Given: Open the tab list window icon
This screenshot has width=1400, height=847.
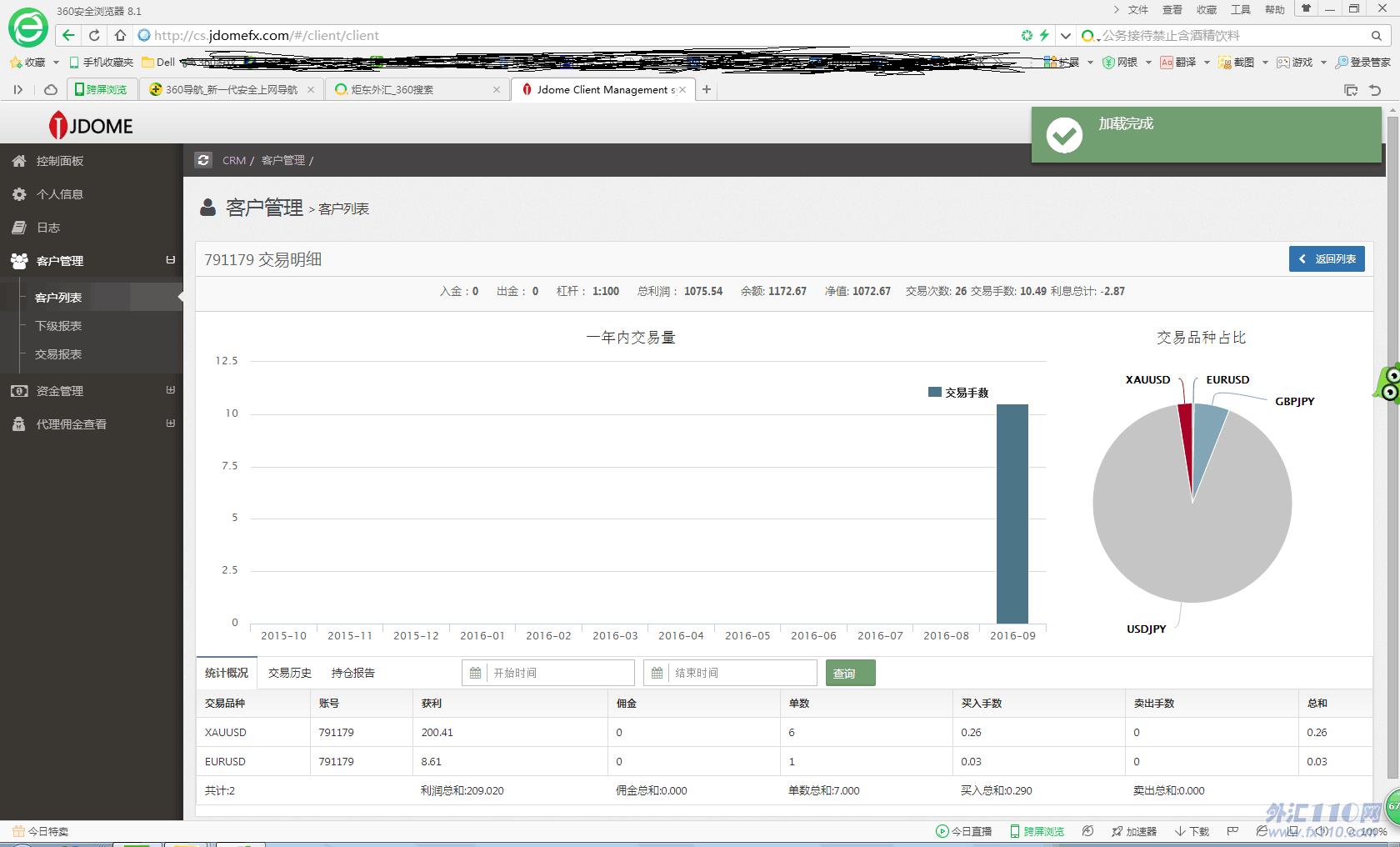Looking at the screenshot, I should [x=1351, y=90].
